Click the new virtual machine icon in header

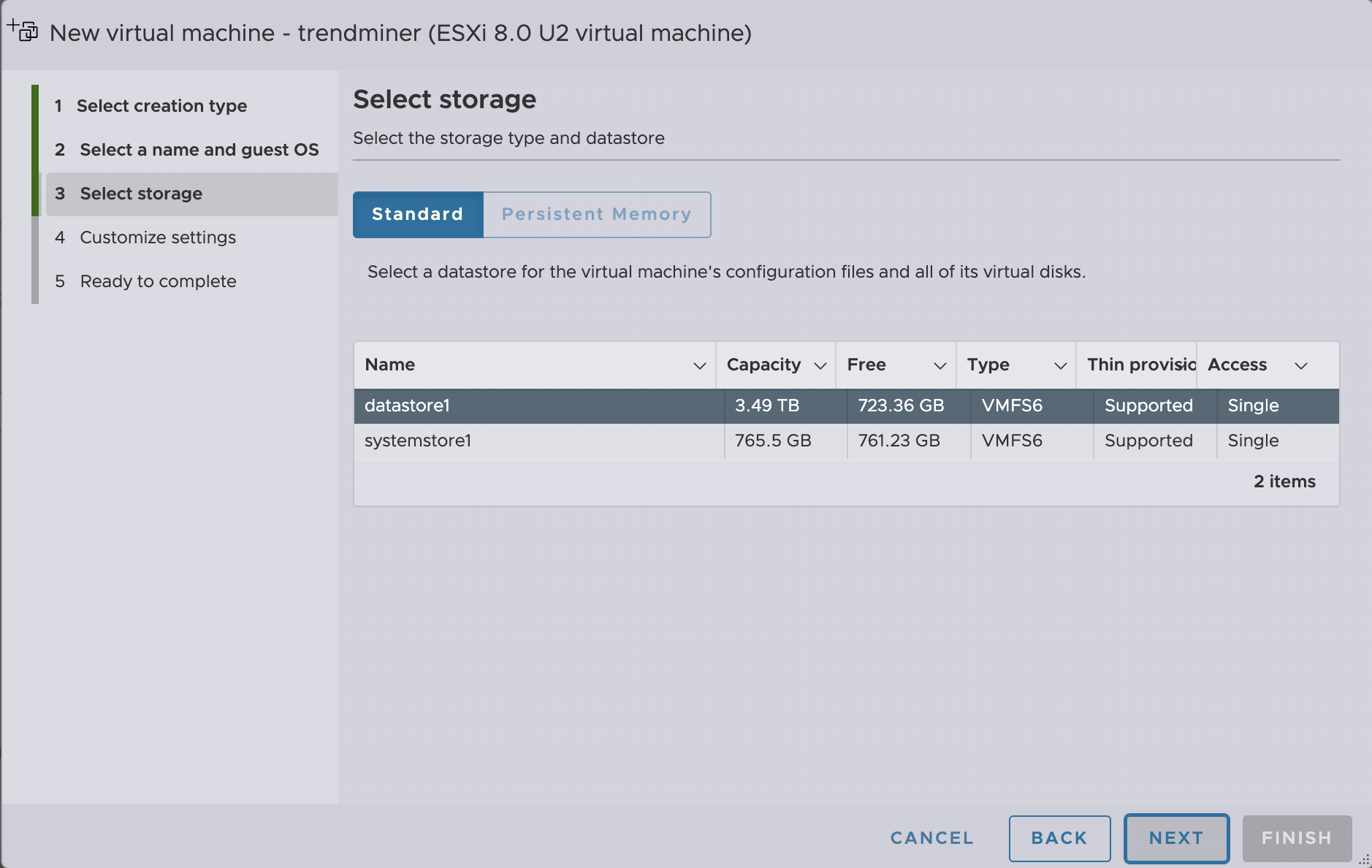pyautogui.click(x=23, y=32)
